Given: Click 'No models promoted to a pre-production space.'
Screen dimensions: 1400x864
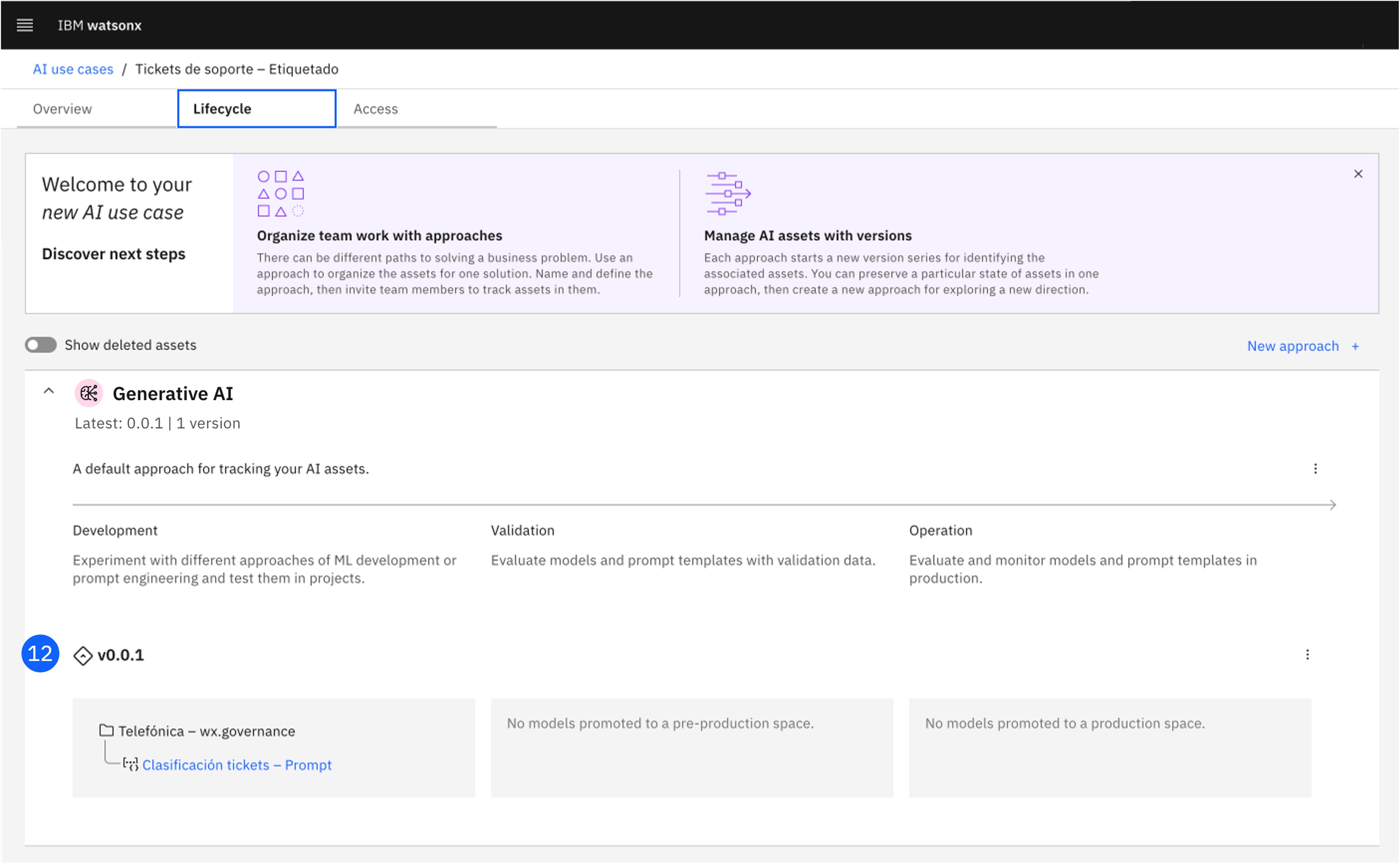Looking at the screenshot, I should [x=660, y=723].
